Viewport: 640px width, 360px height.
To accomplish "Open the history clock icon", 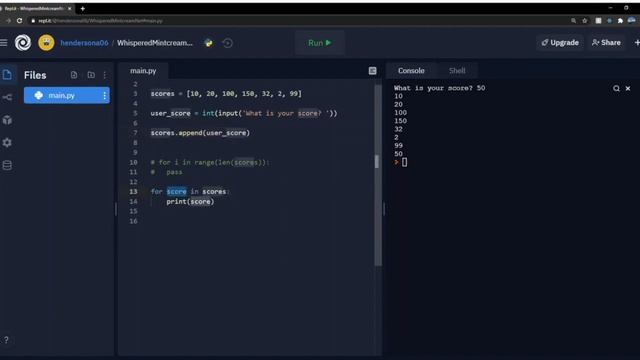I will point(227,43).
